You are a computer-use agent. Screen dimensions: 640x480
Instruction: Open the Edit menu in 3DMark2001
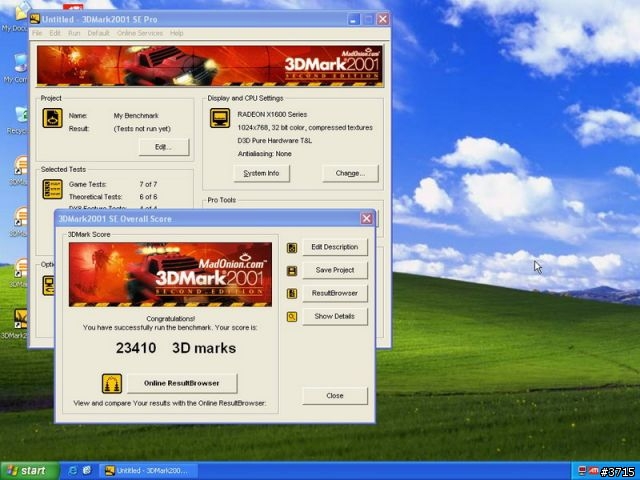(55, 33)
